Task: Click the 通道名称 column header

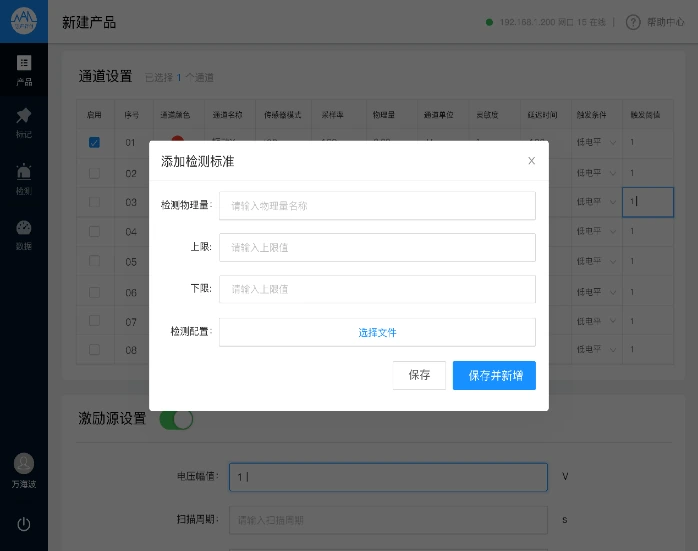Action: 227,115
